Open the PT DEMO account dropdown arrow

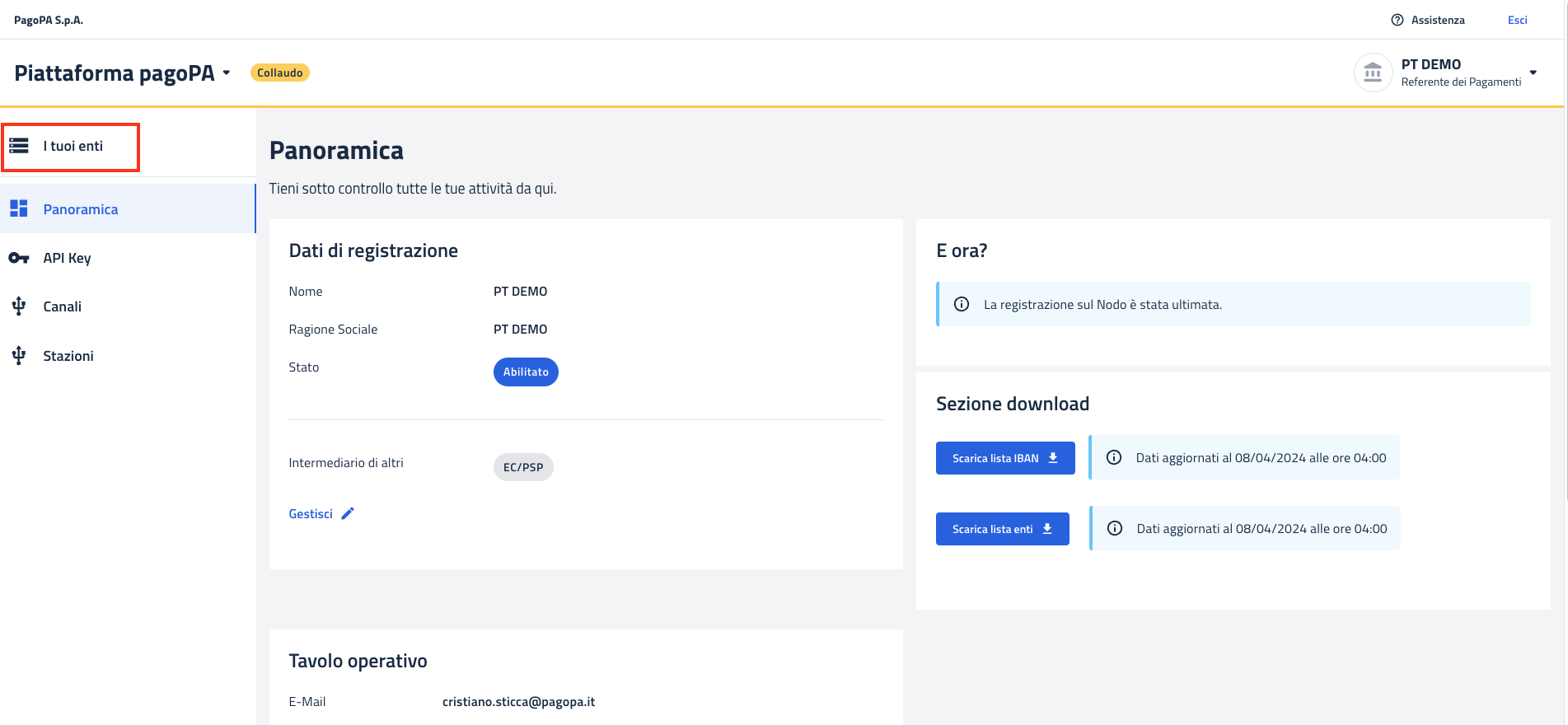1533,72
